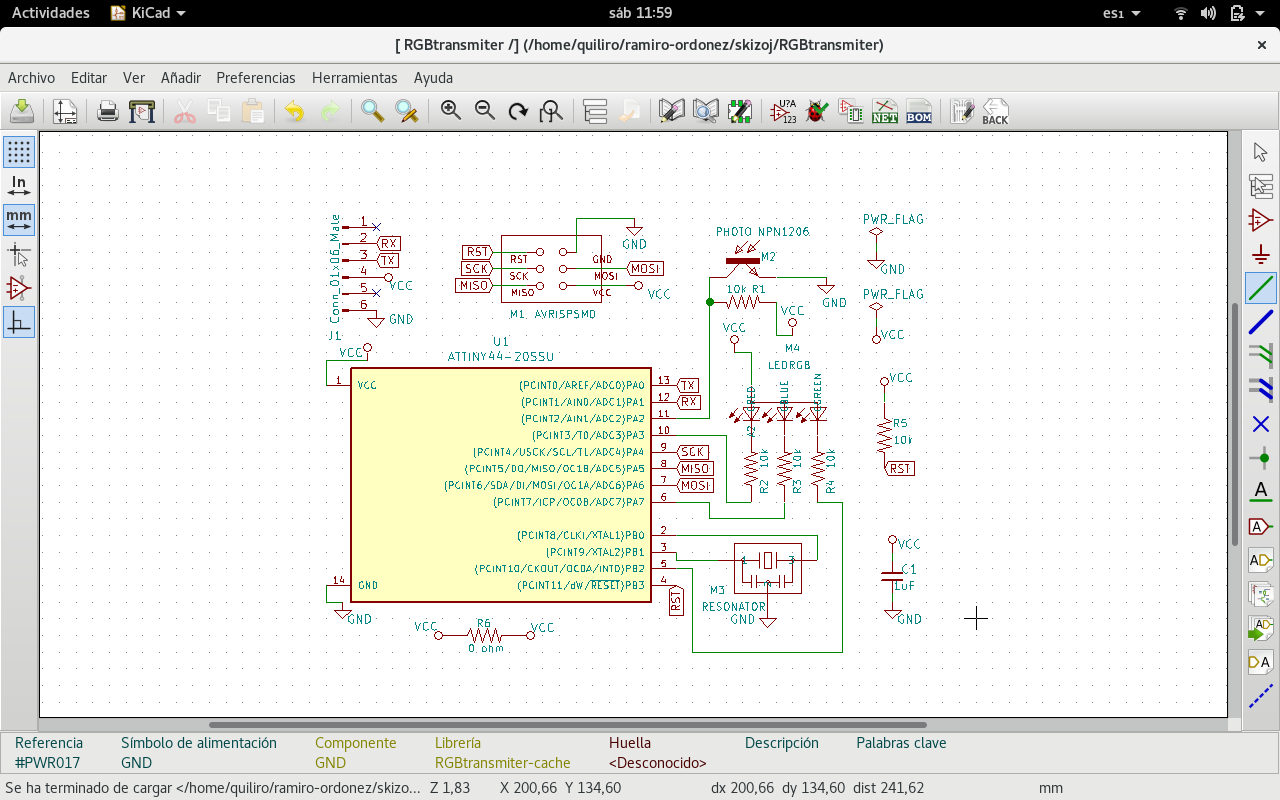Toggle show hidden pins option

tap(19, 288)
